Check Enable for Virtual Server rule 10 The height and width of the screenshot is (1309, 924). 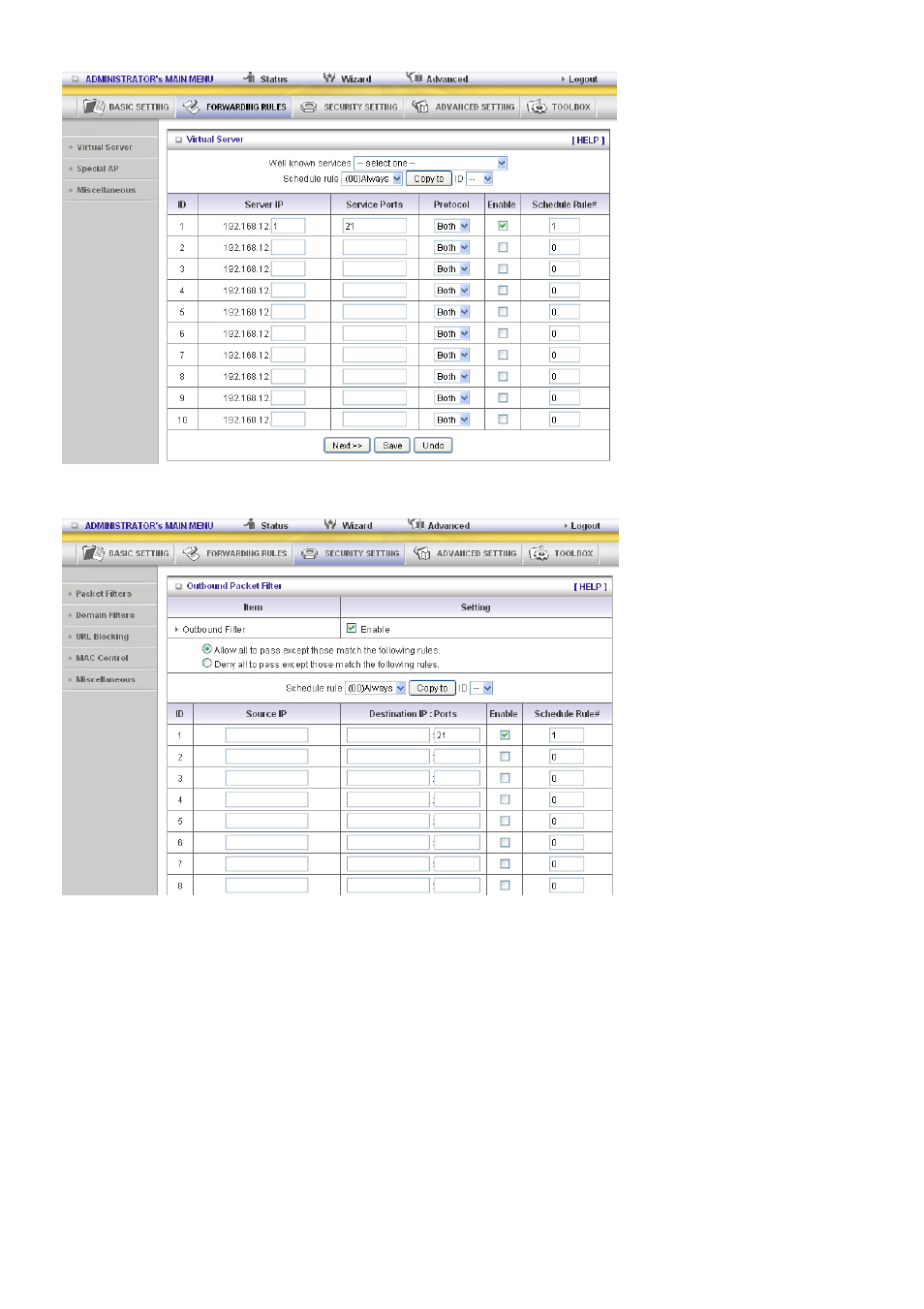503,420
